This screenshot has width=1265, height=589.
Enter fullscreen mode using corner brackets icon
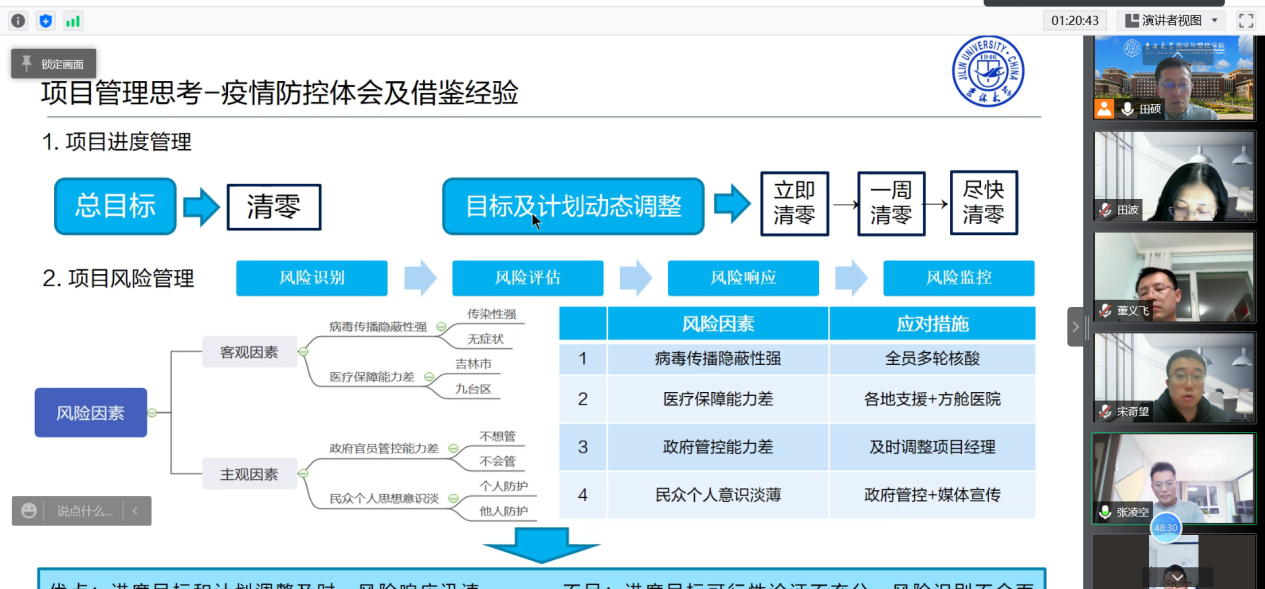1245,20
